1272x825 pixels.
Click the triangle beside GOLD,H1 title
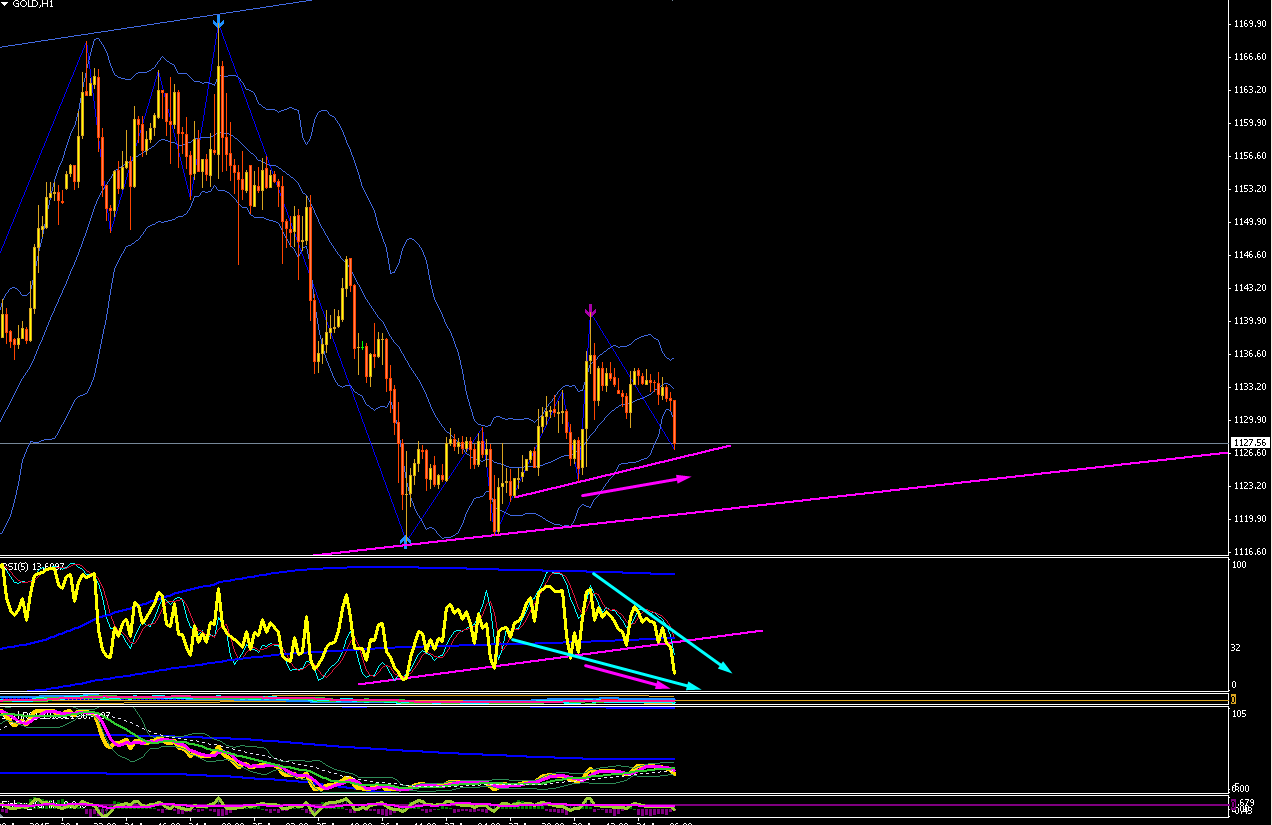5,5
